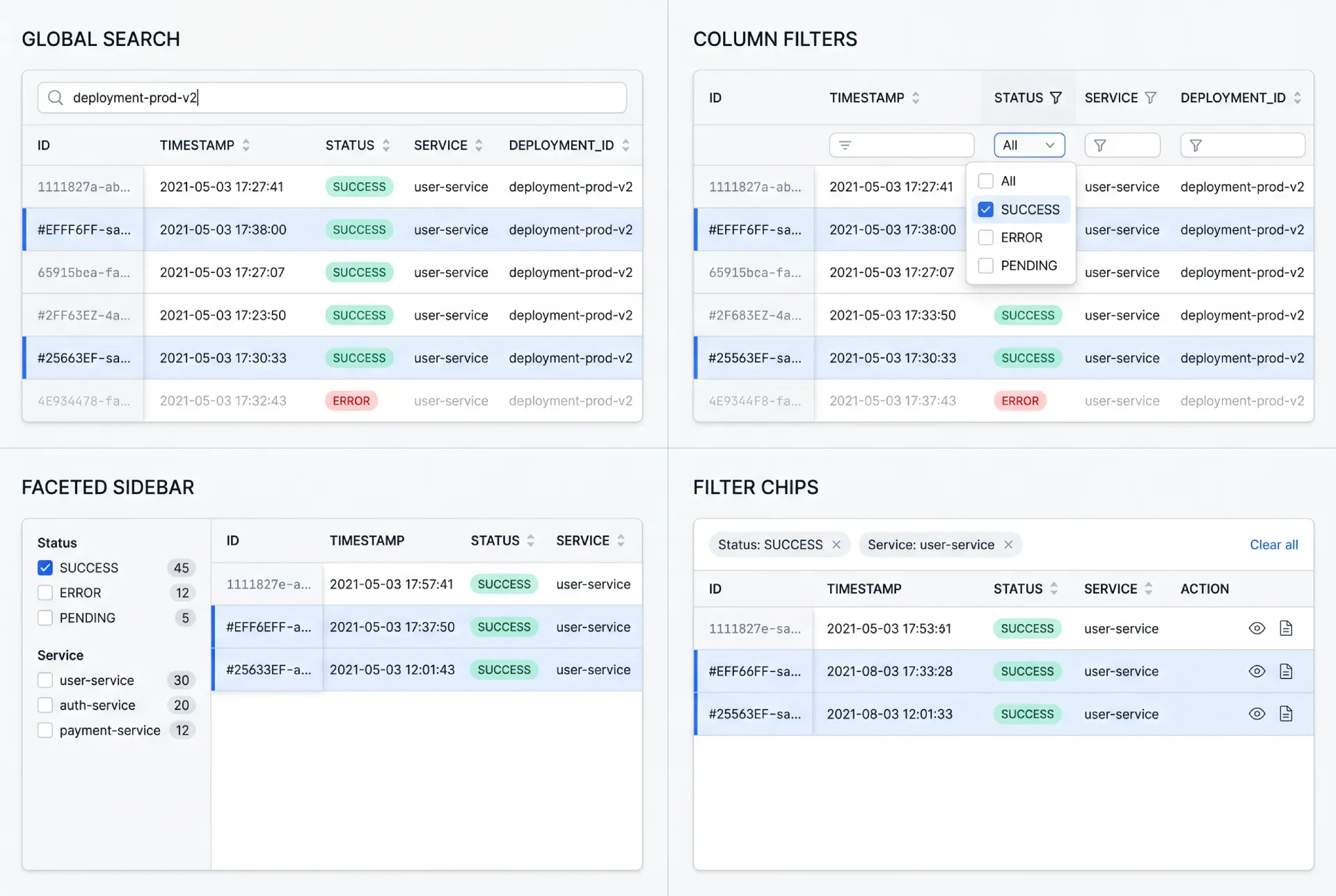Remove the 'Service: user-service' filter chip

click(1008, 545)
